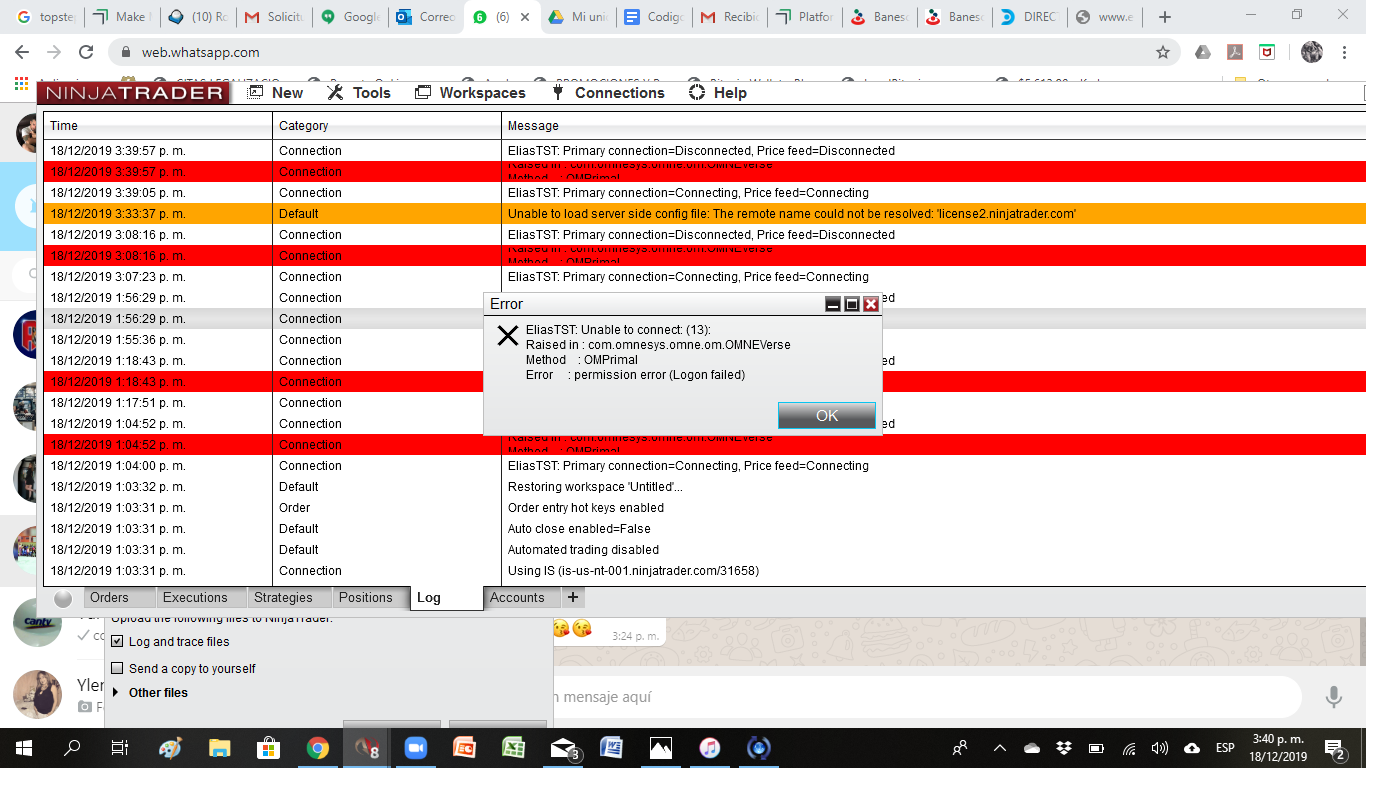The width and height of the screenshot is (1376, 788).
Task: Sort log by the Time column header
Action: (158, 126)
